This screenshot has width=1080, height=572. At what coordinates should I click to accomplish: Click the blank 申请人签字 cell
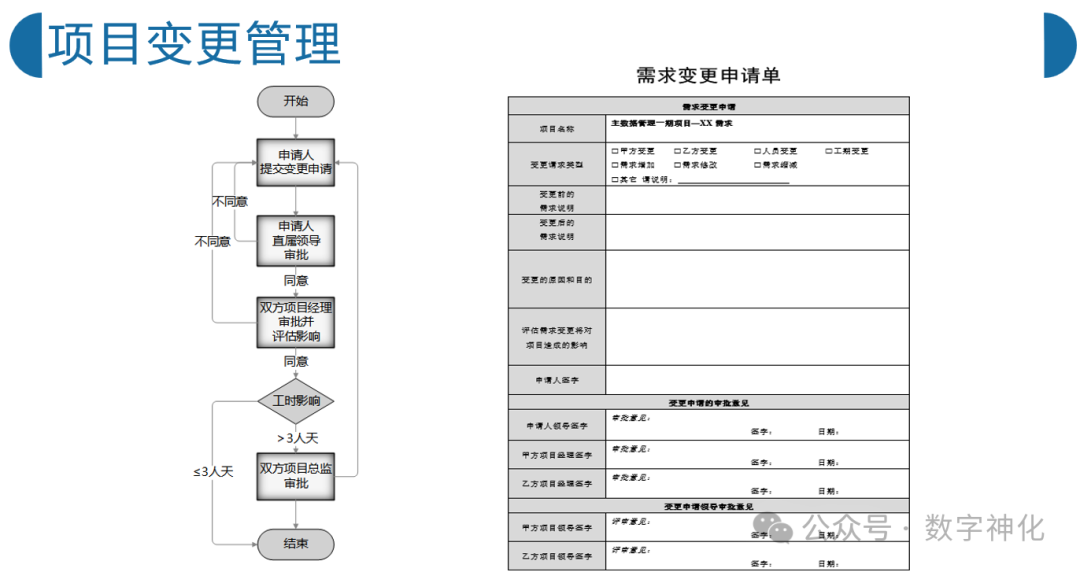point(757,380)
